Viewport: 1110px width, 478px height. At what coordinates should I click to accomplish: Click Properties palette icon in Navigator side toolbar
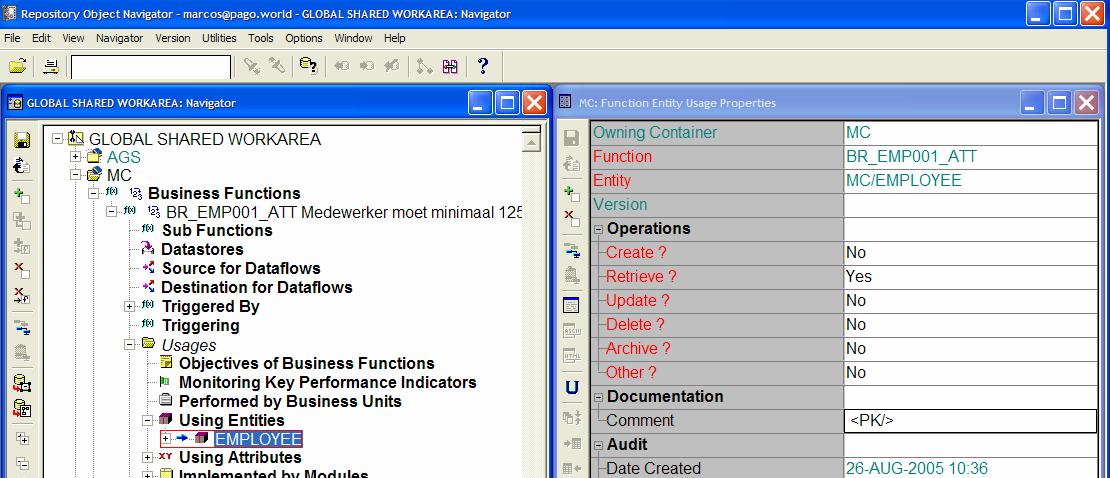(22, 327)
